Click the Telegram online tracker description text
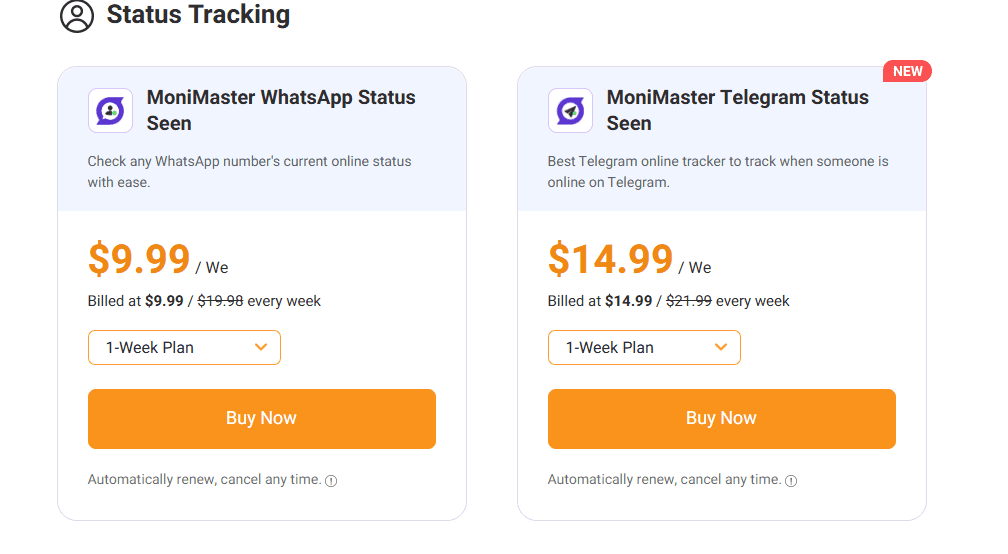The width and height of the screenshot is (1008, 554). (717, 171)
